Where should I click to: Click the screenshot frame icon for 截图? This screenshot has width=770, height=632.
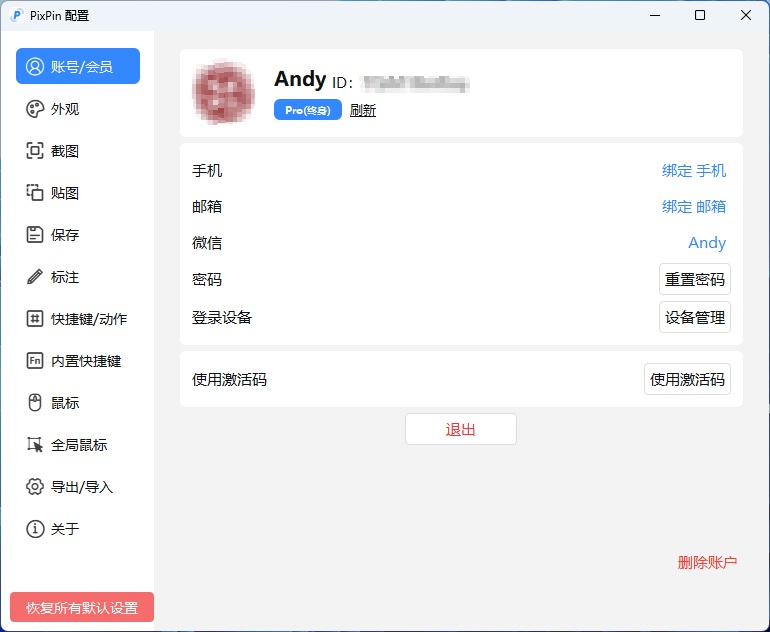point(35,151)
